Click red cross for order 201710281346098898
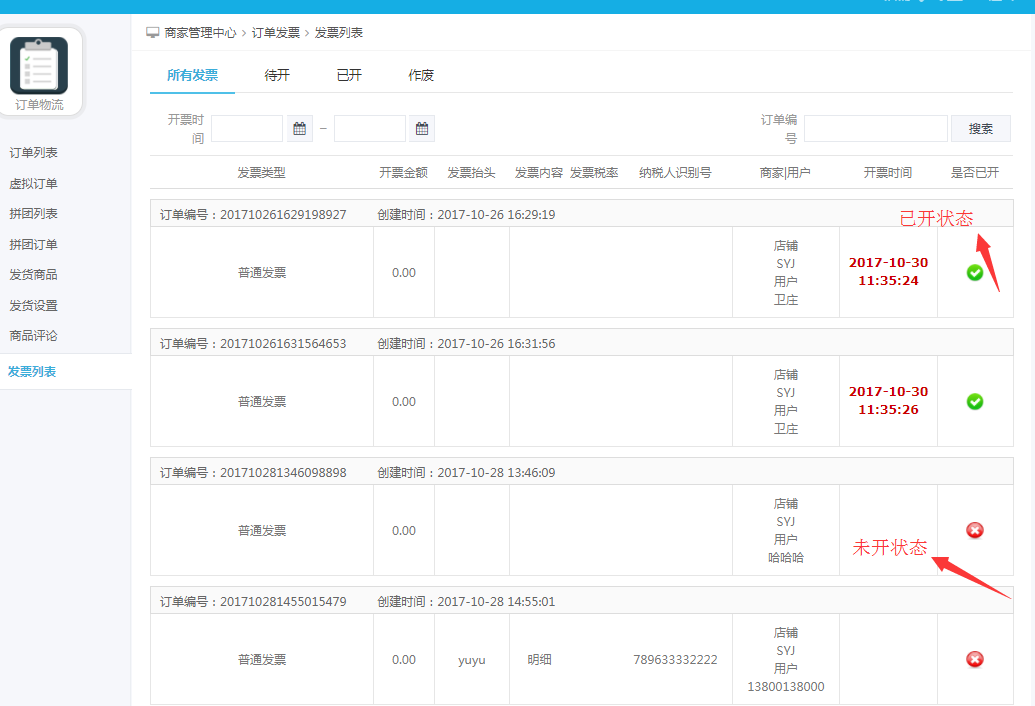Screen dimensions: 1035x706 click(975, 530)
